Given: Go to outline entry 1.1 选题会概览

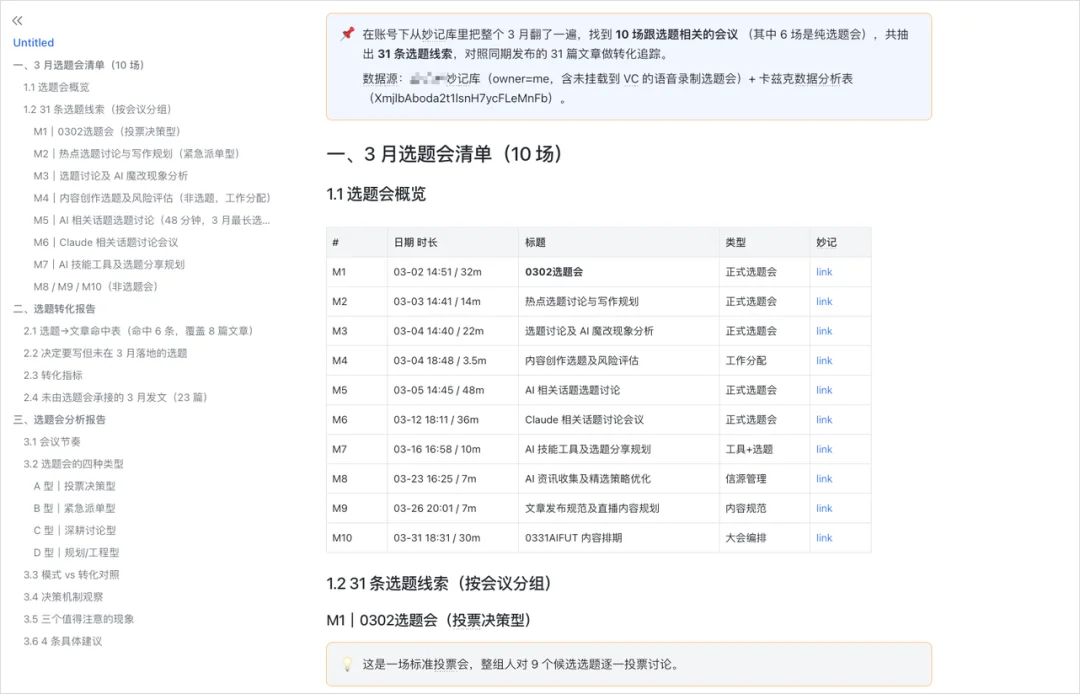Looking at the screenshot, I should coord(56,87).
